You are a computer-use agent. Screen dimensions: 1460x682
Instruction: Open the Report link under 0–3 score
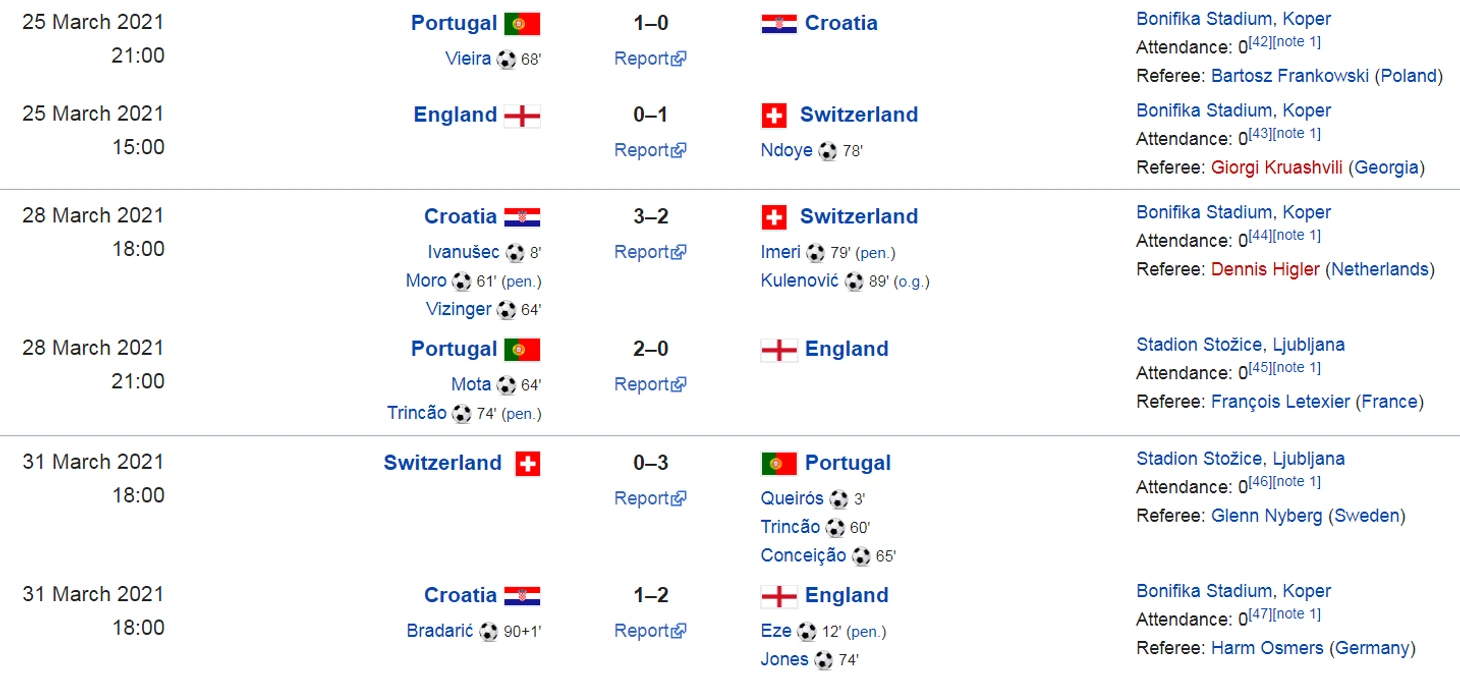(x=650, y=498)
